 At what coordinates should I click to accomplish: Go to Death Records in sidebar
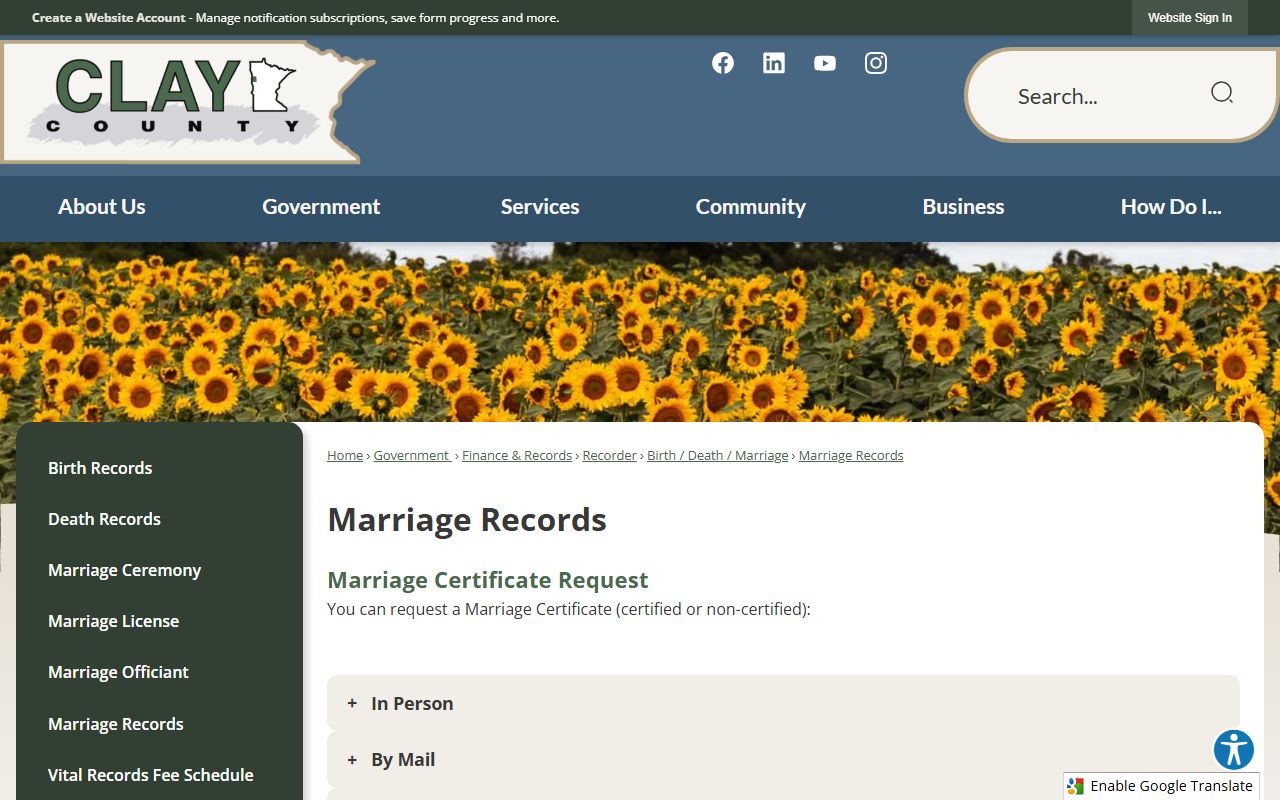(104, 519)
